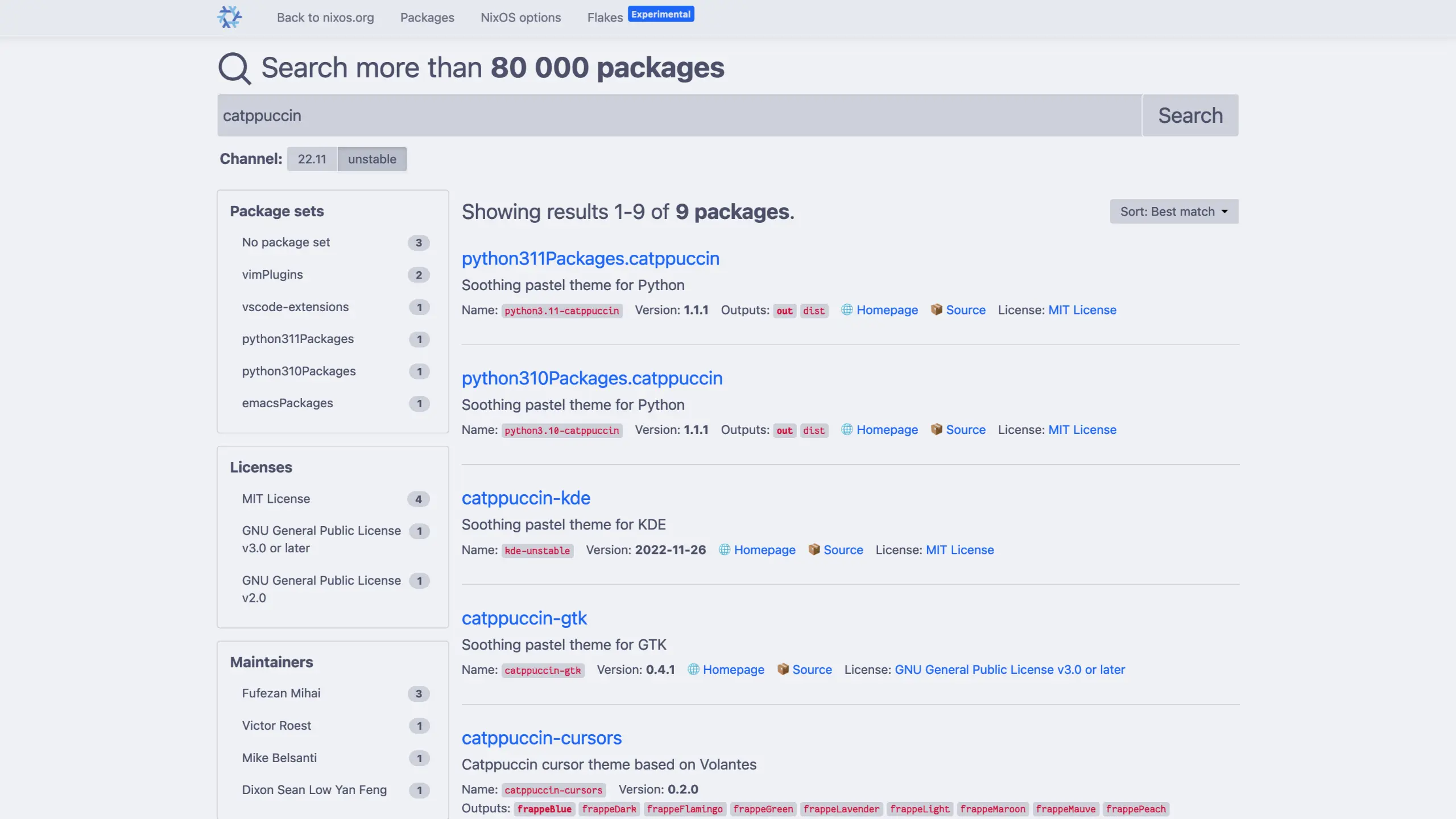
Task: Click package box icon for python311Packages.catppuccin source
Action: click(x=936, y=309)
